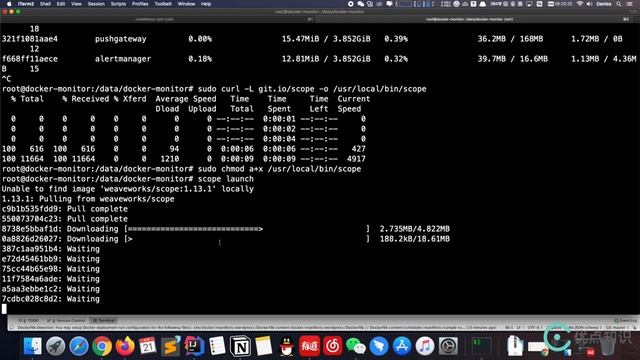
Task: Open the Apple menu
Action: tap(9, 4)
